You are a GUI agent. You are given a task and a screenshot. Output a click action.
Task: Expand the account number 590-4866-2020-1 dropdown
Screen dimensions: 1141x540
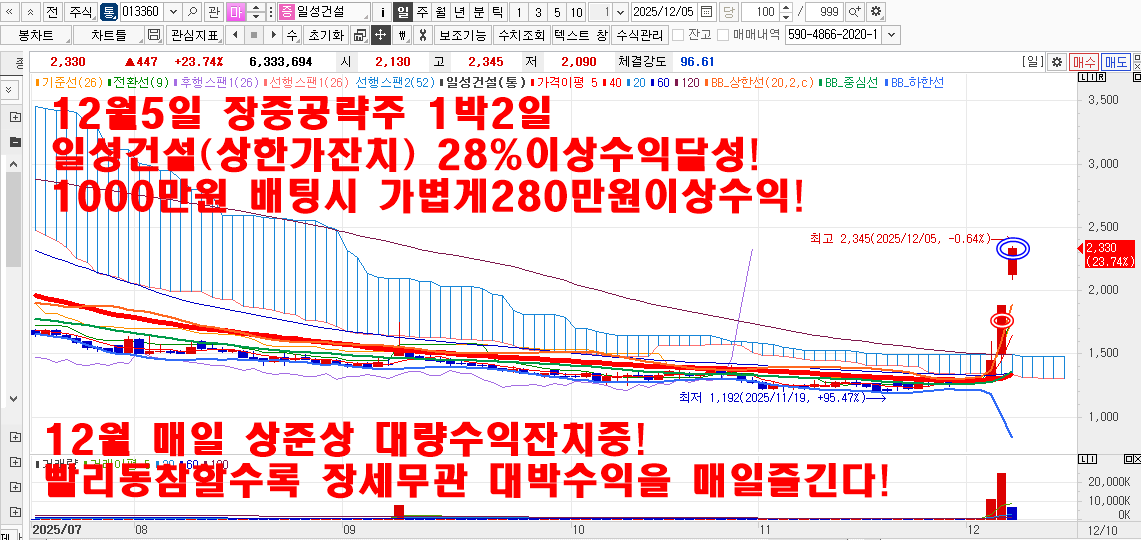[x=891, y=35]
